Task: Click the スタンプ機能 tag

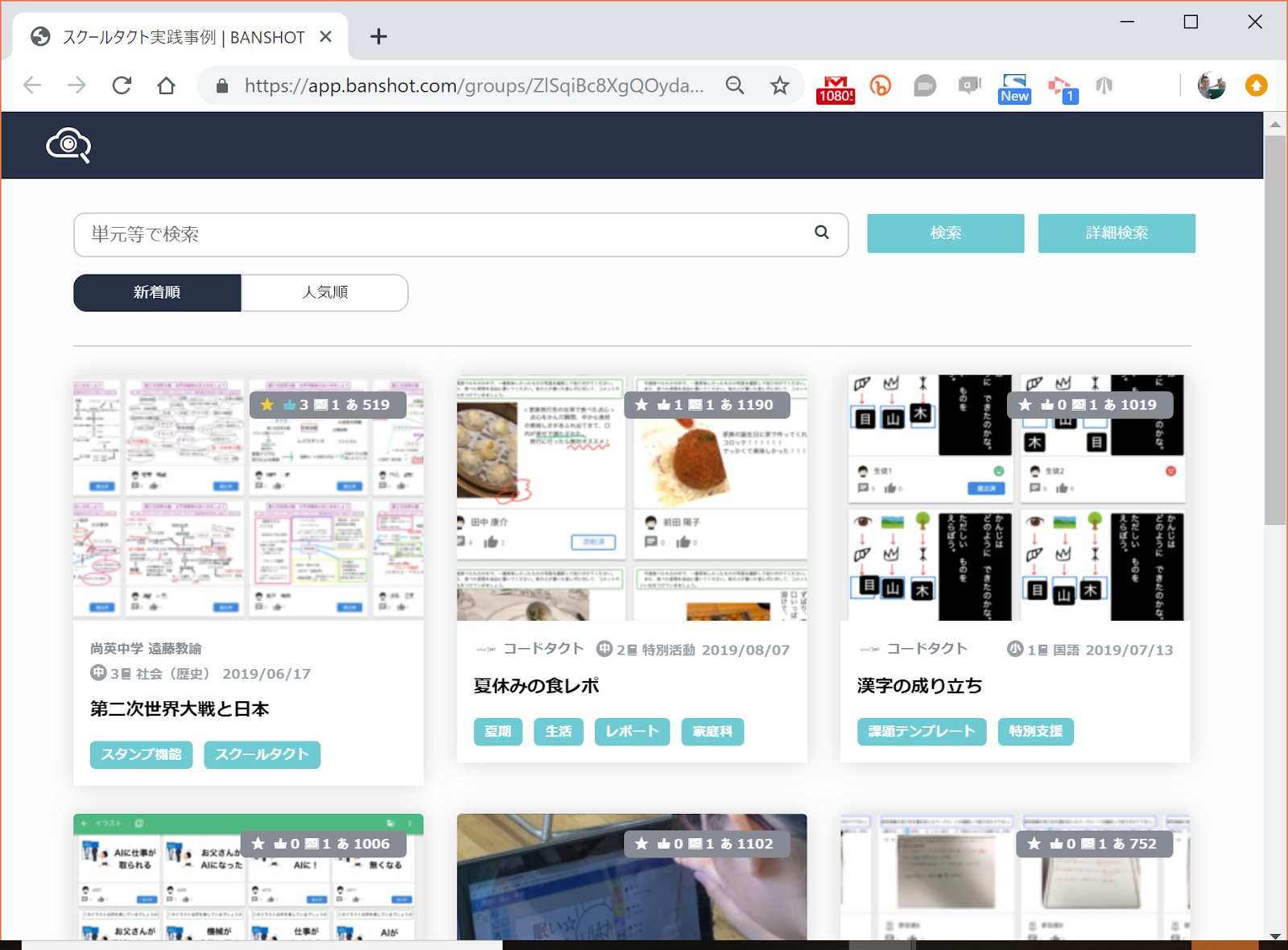Action: [142, 754]
